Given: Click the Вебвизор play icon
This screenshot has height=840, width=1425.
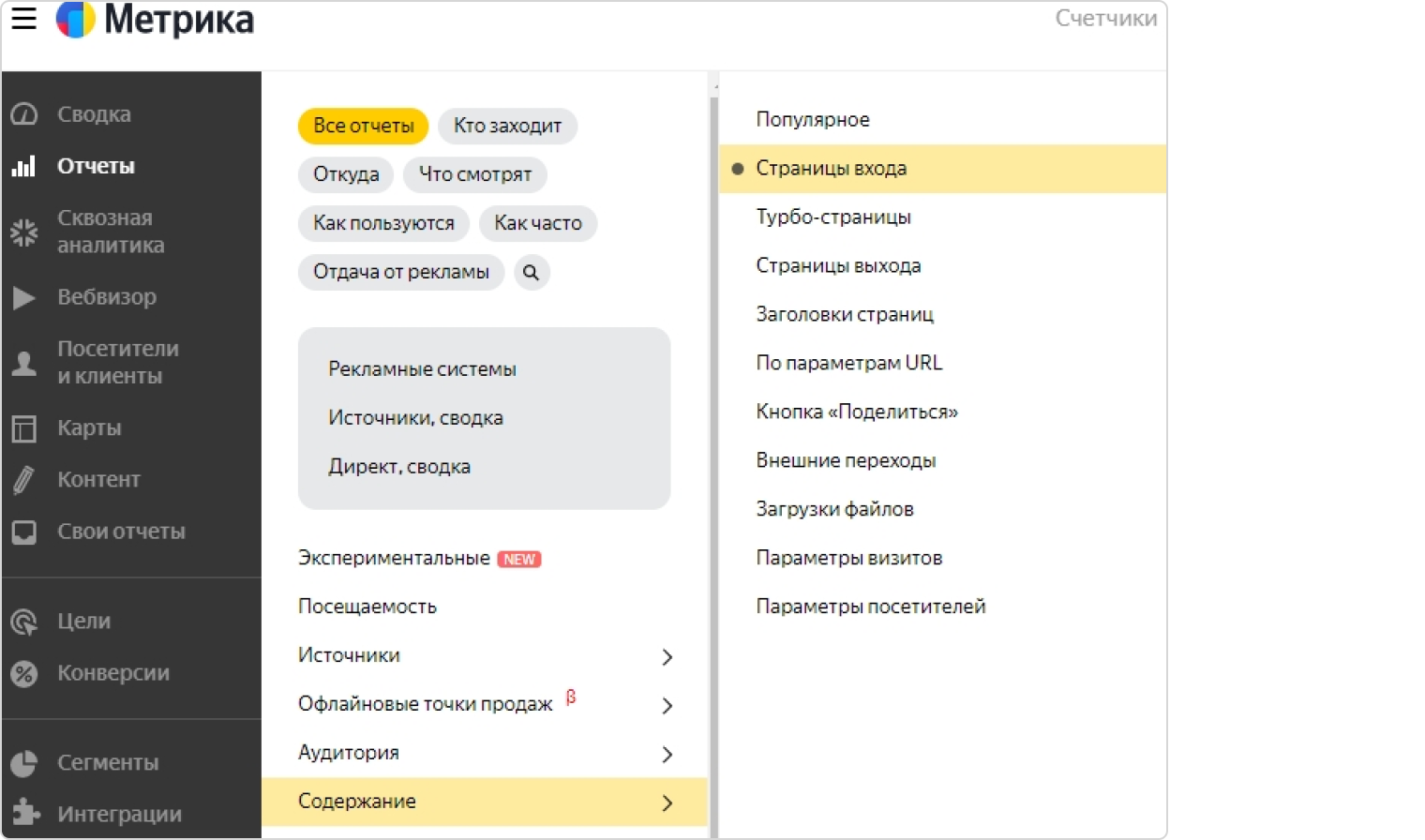Looking at the screenshot, I should tap(23, 298).
